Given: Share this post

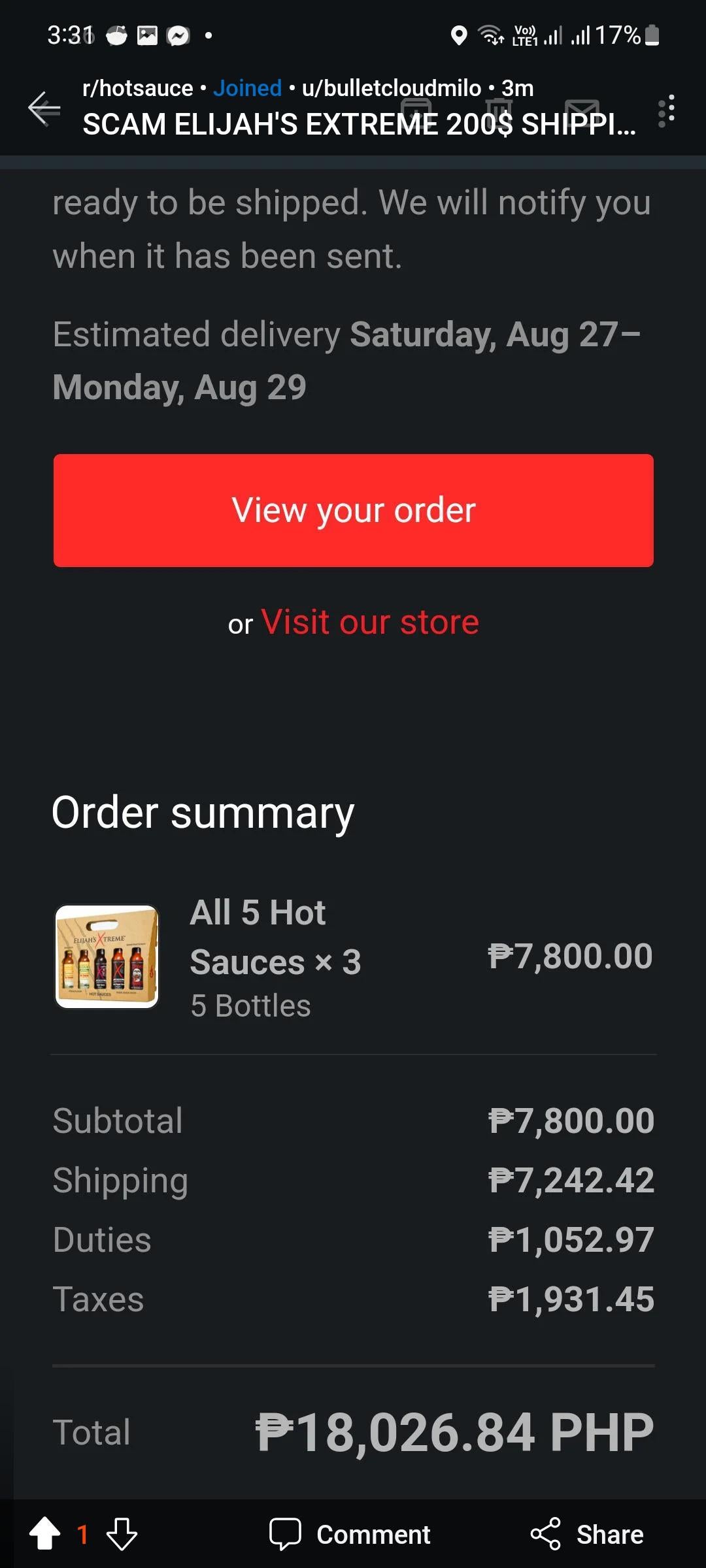Looking at the screenshot, I should tap(587, 1534).
